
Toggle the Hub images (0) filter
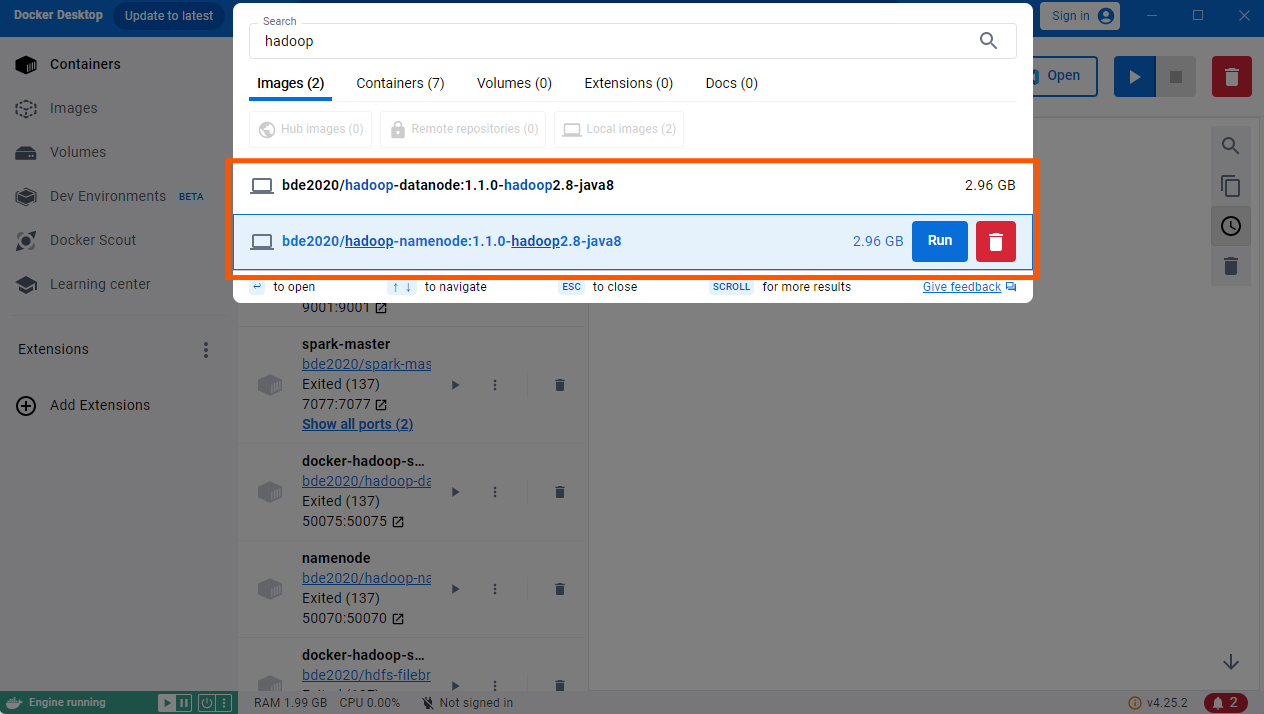(x=311, y=129)
